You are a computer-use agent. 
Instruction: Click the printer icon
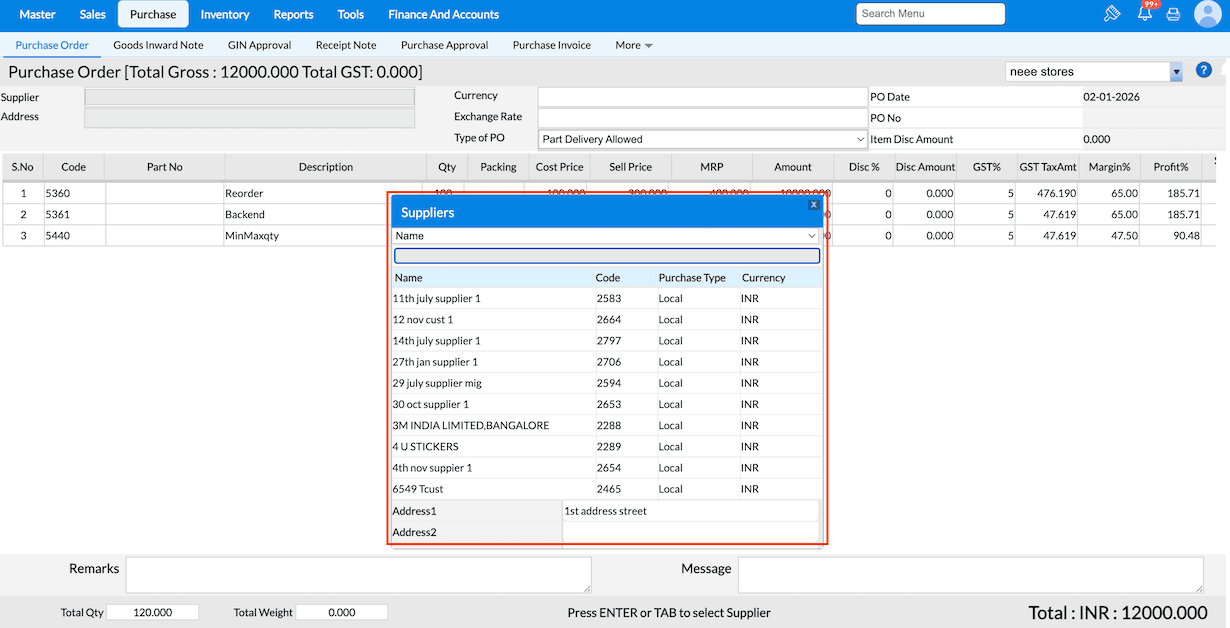coord(1174,15)
